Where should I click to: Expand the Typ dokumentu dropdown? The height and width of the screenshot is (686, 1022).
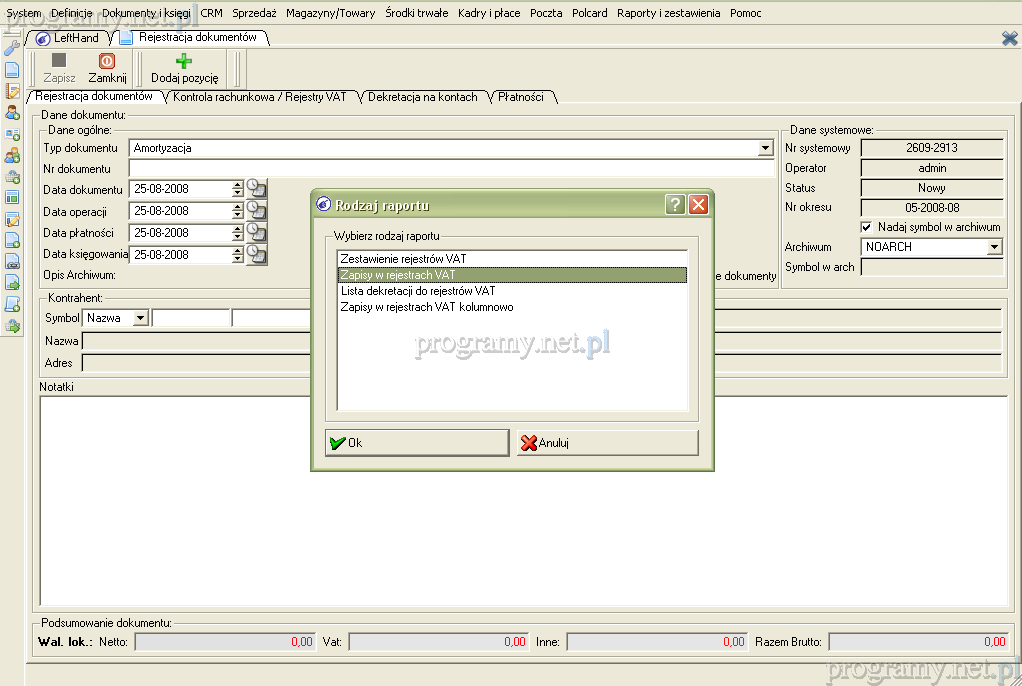tap(765, 148)
